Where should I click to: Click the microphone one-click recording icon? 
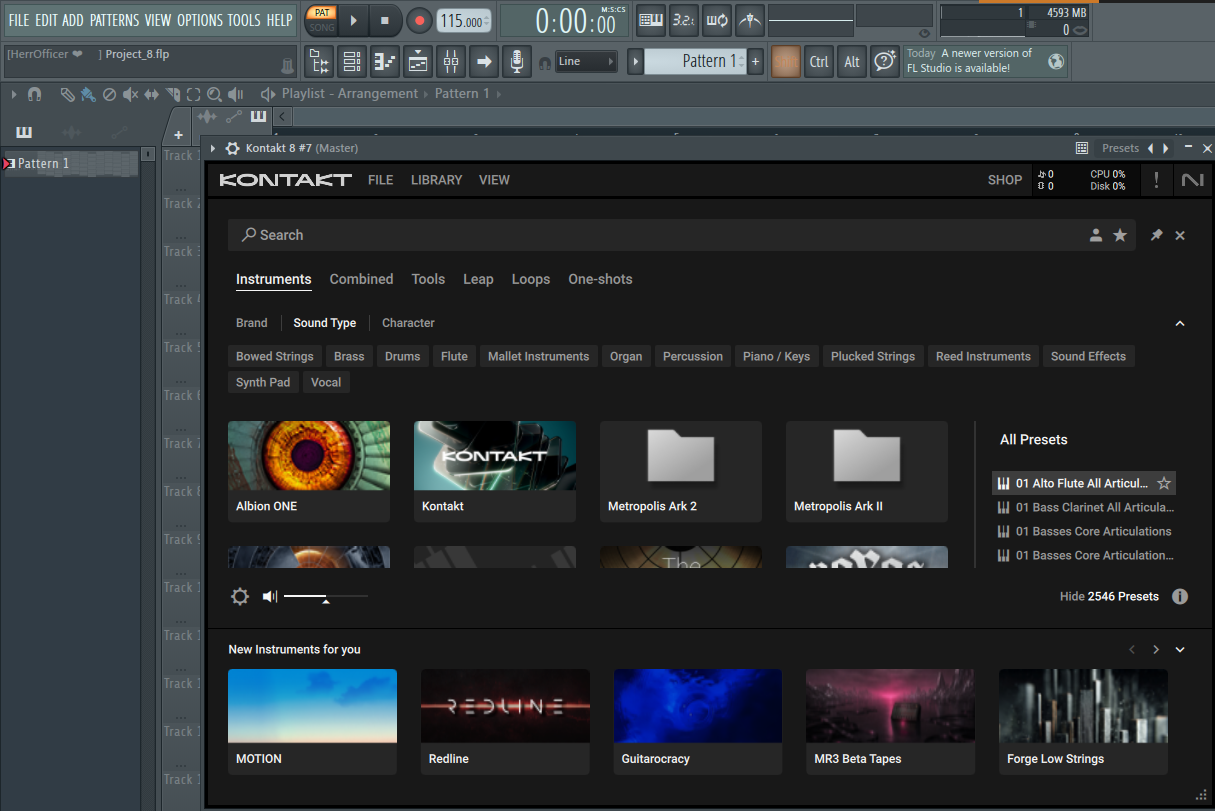516,62
